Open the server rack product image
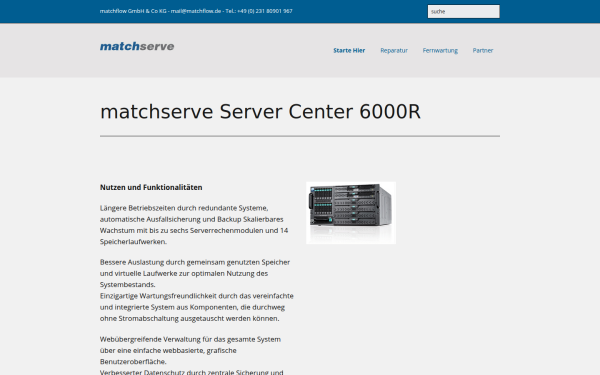The height and width of the screenshot is (375, 600). [x=351, y=213]
